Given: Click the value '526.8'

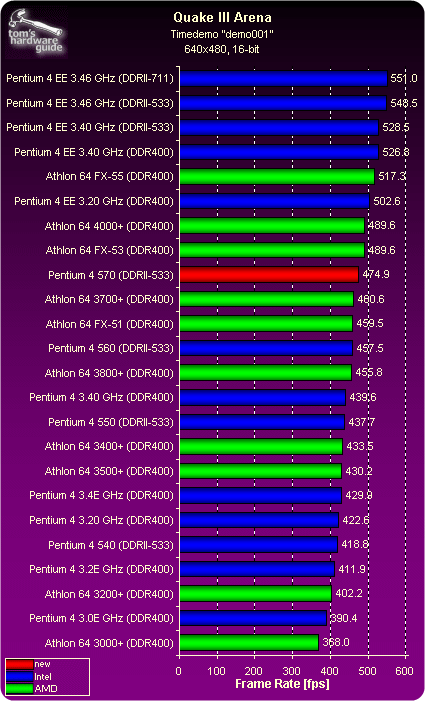Looking at the screenshot, I should [395, 152].
